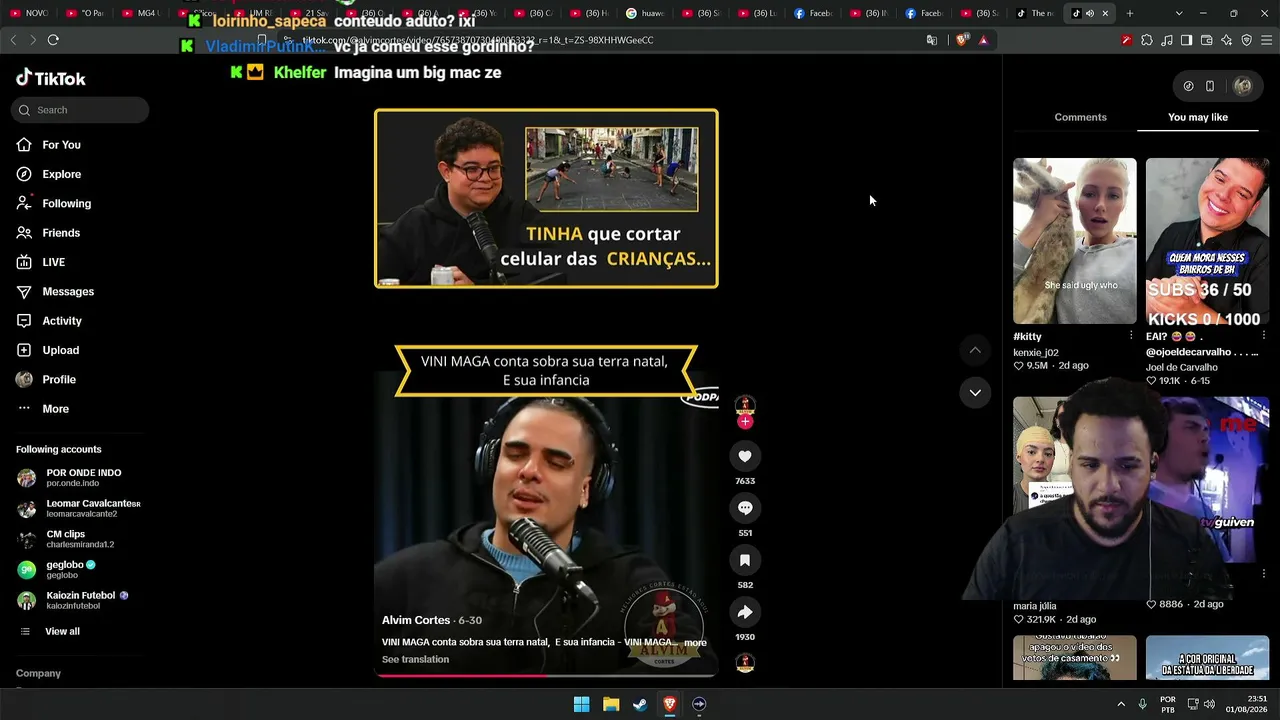The height and width of the screenshot is (720, 1280).
Task: Click the TikTok logo
Action: click(x=51, y=79)
